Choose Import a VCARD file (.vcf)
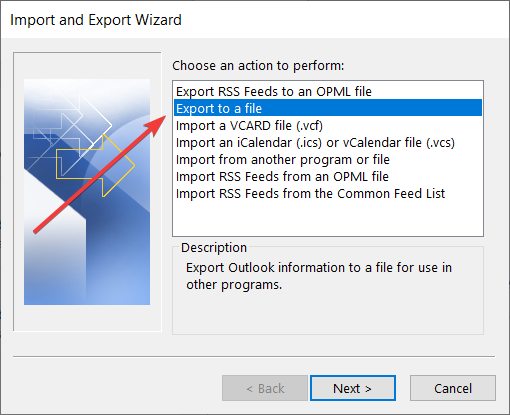Image resolution: width=510 pixels, height=415 pixels. (249, 126)
